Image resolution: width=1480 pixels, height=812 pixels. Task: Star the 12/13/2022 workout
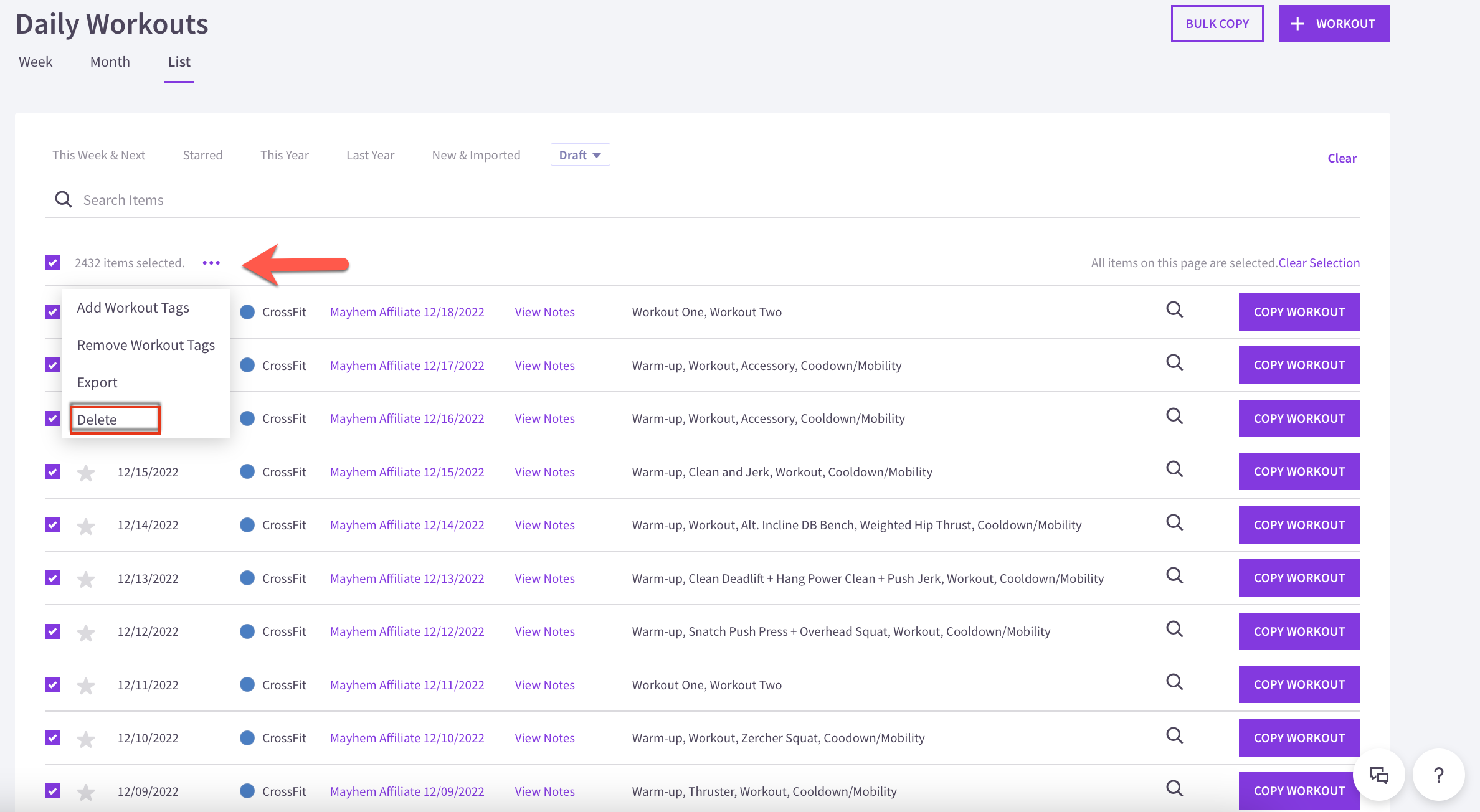(x=86, y=579)
